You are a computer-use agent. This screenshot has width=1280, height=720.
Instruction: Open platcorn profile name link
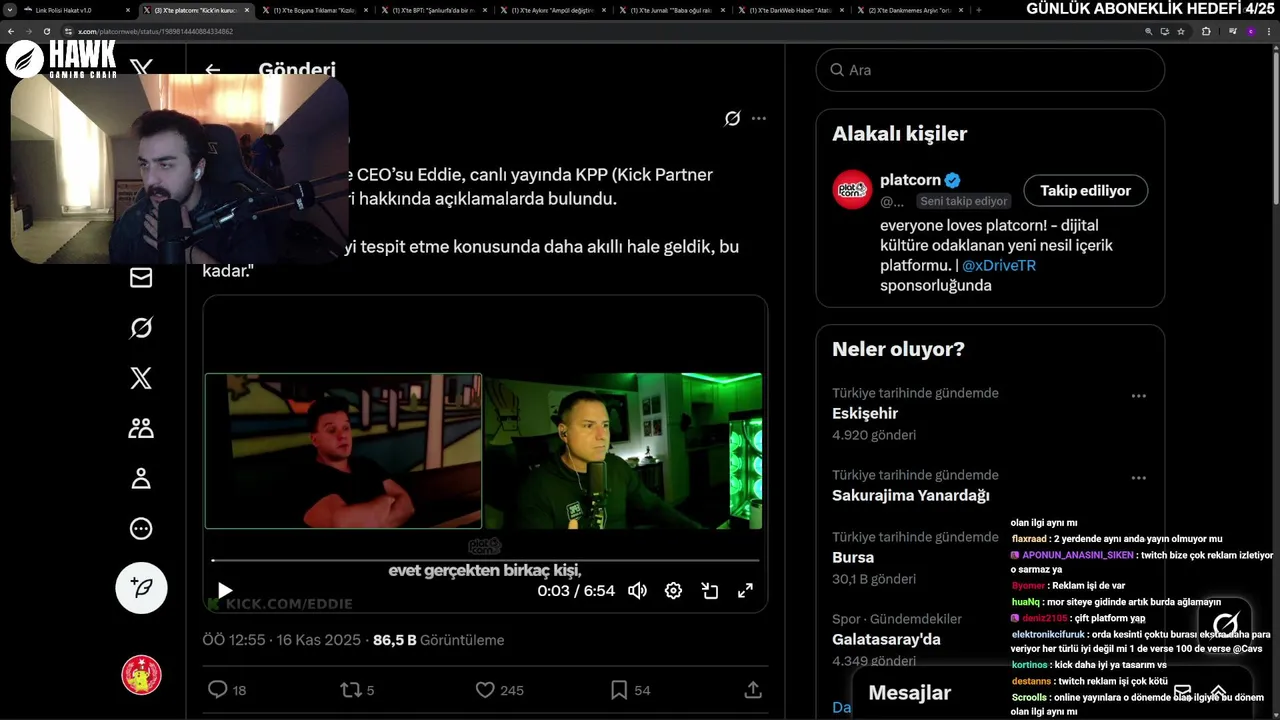pos(910,180)
